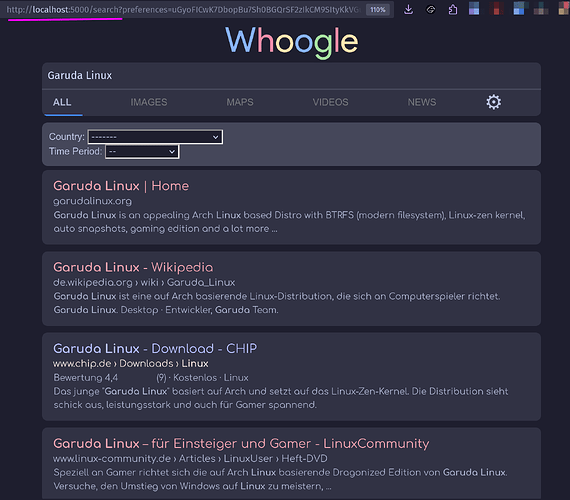Open the Country dropdown
This screenshot has width=570, height=500.
tap(155, 137)
